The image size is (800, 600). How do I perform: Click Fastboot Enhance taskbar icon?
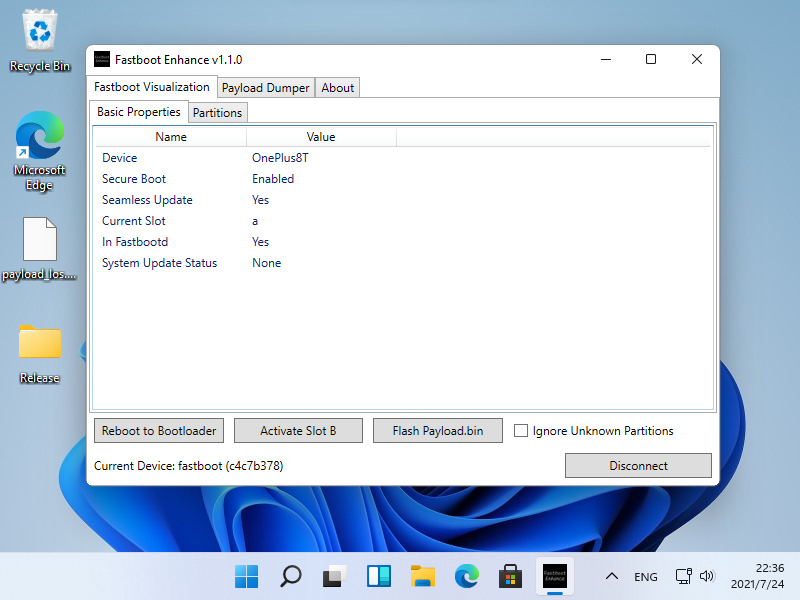coord(555,577)
